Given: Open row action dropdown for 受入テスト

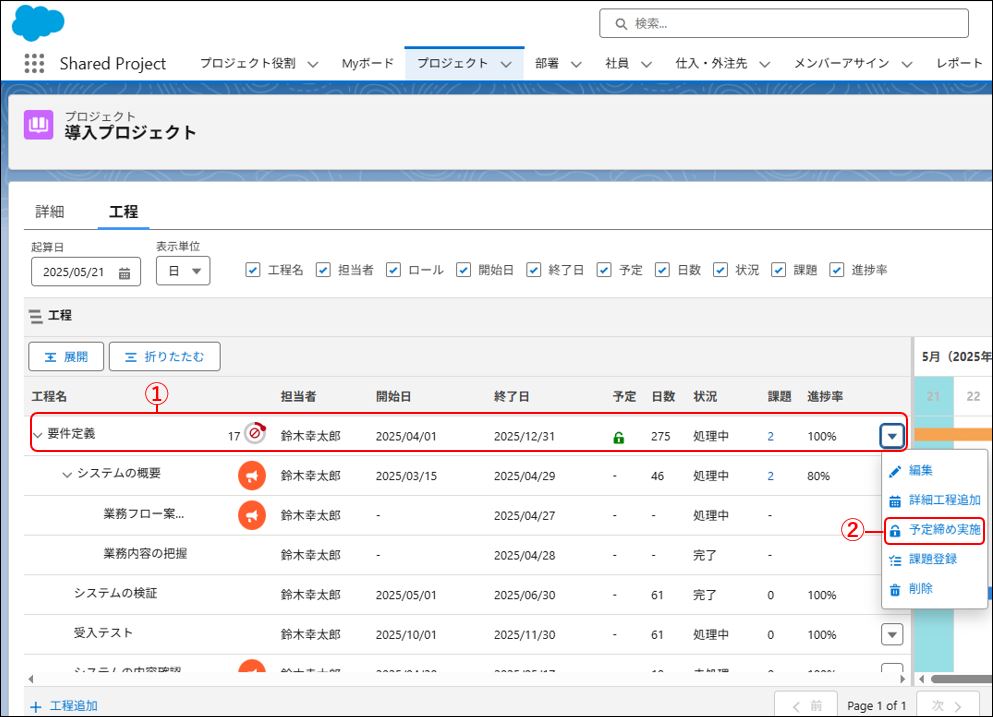Looking at the screenshot, I should tap(892, 634).
